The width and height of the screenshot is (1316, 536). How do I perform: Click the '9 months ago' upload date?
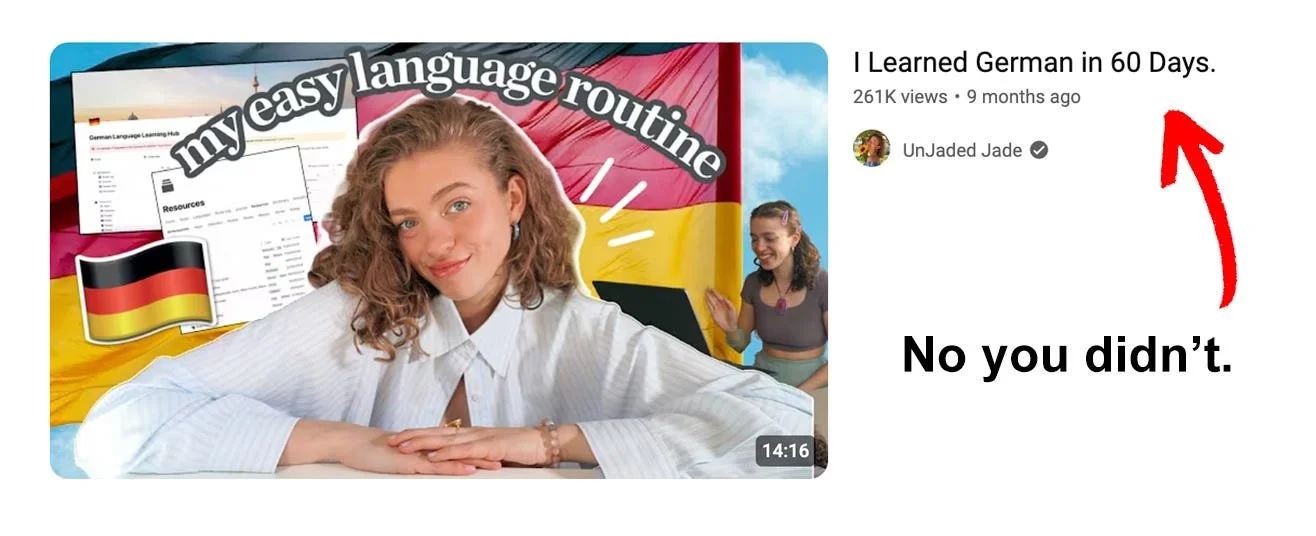1023,97
